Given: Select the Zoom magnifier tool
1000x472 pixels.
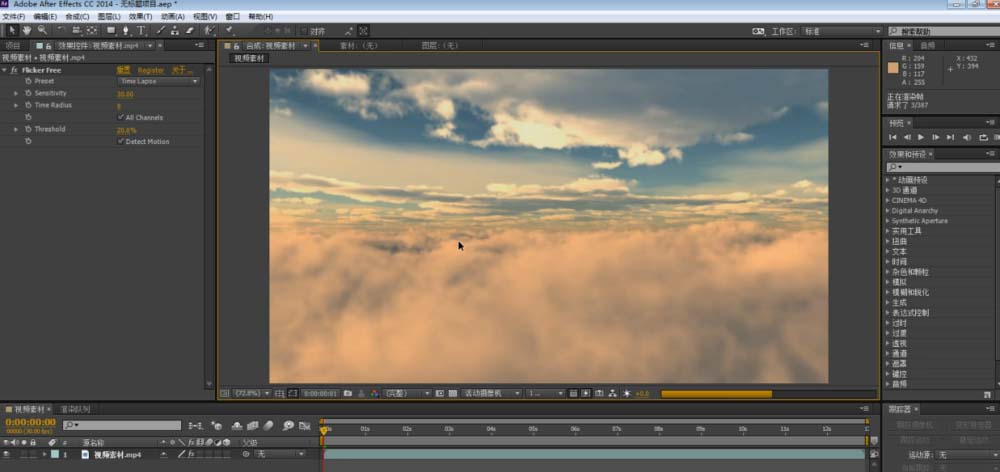Looking at the screenshot, I should click(42, 30).
